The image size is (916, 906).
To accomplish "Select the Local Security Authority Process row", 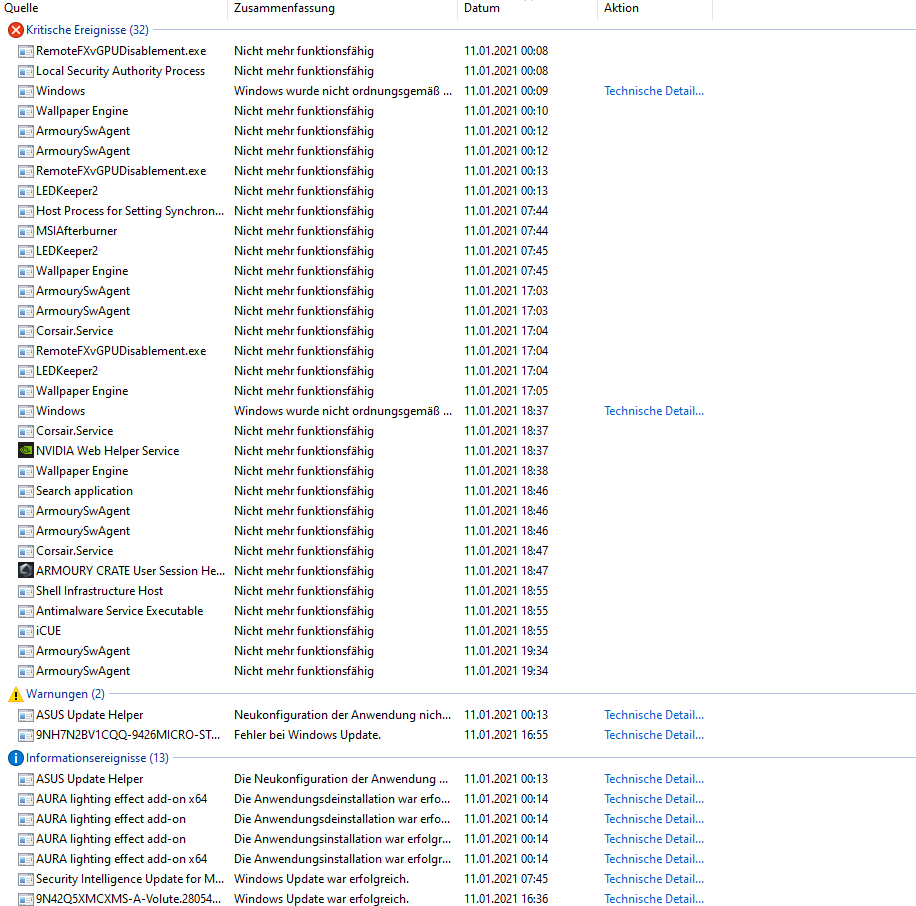I will [x=365, y=71].
